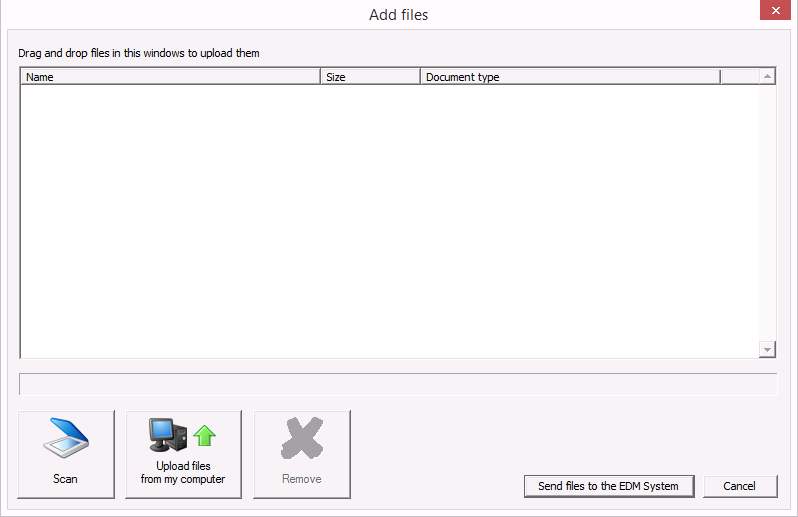Sort files by the Name column header
798x517 pixels.
click(170, 77)
